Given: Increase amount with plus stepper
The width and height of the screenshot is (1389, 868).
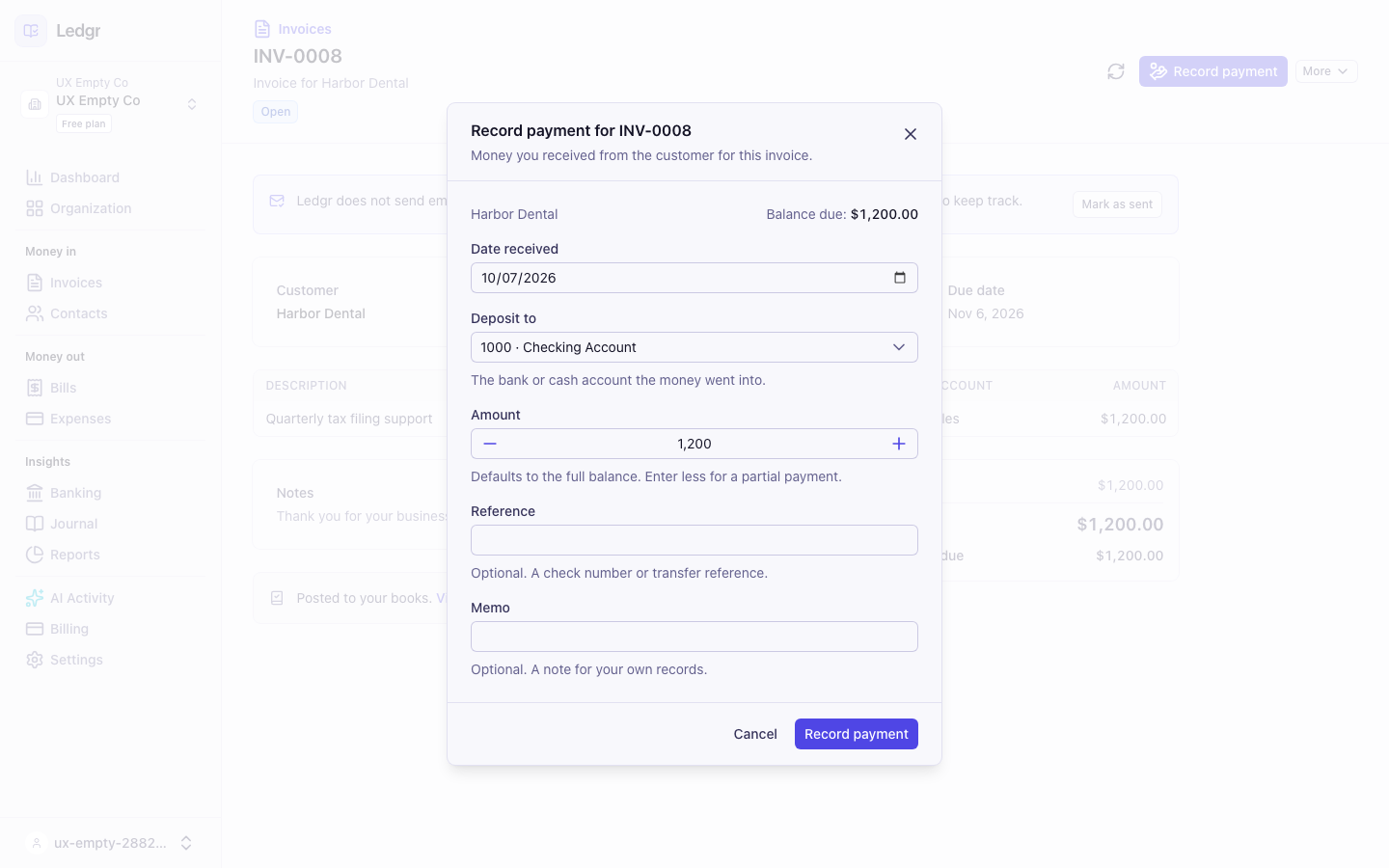Looking at the screenshot, I should coord(898,444).
